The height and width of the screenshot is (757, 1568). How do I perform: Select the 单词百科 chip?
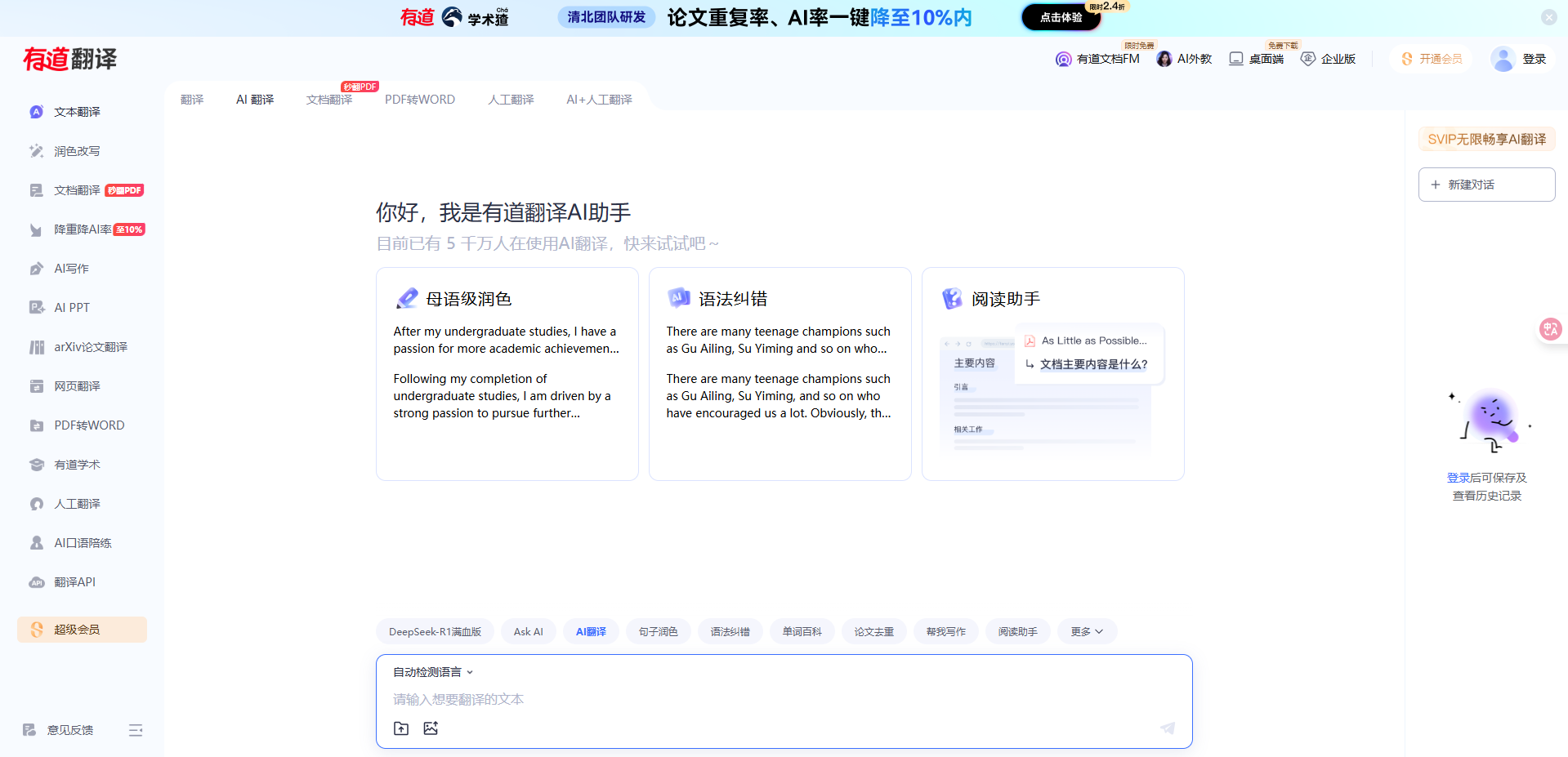click(x=802, y=631)
